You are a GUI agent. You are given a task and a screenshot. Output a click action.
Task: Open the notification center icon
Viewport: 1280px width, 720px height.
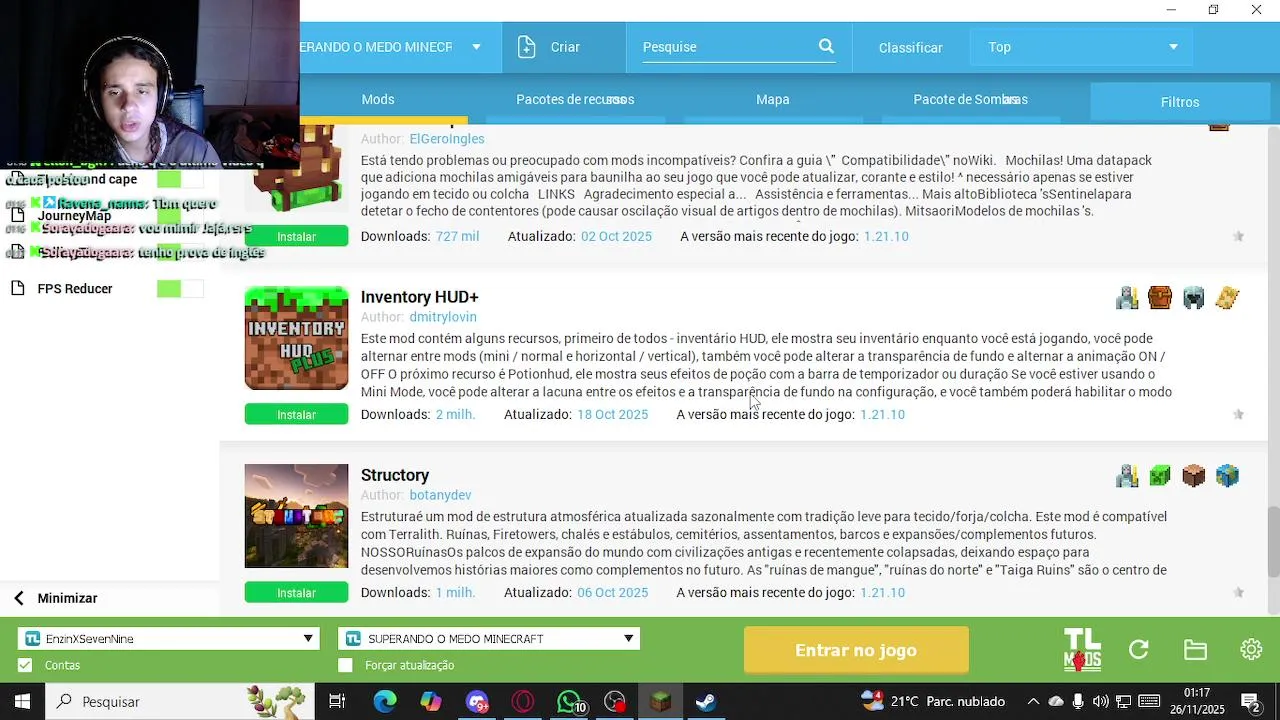click(1250, 702)
